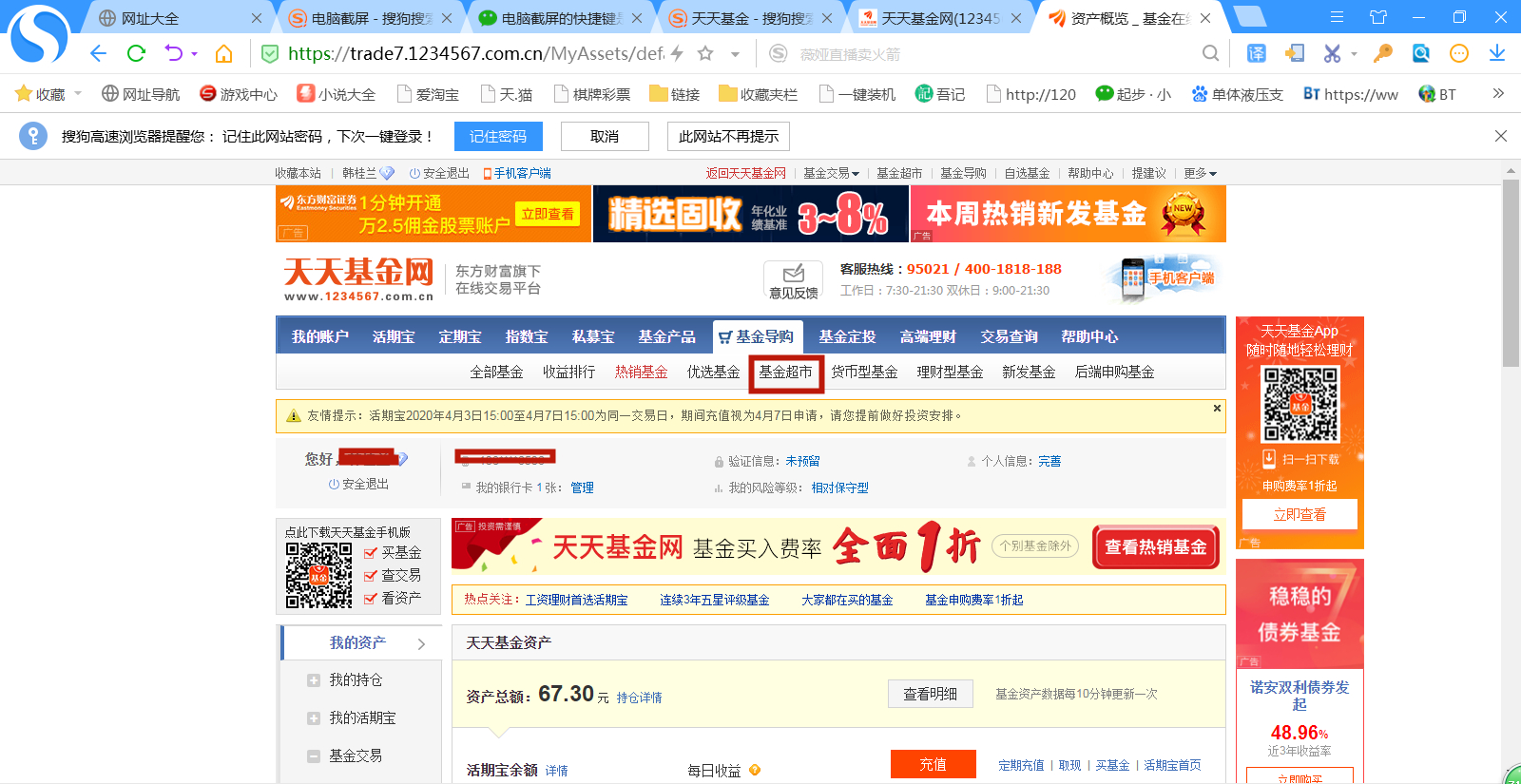This screenshot has width=1521, height=784.
Task: Open the back history dropdown arrow
Action: [x=195, y=54]
